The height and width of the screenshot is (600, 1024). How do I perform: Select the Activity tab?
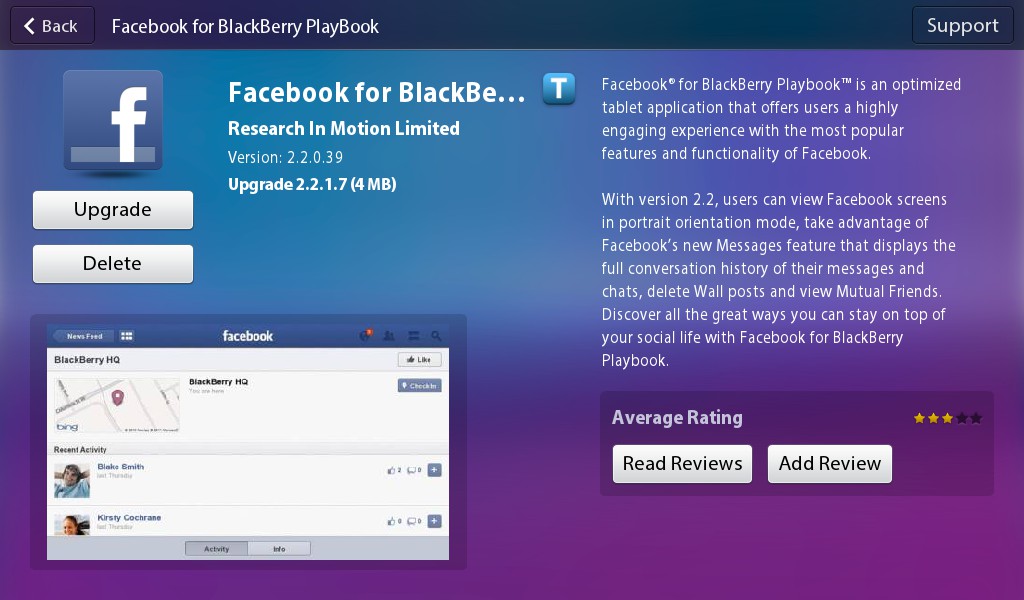click(216, 548)
